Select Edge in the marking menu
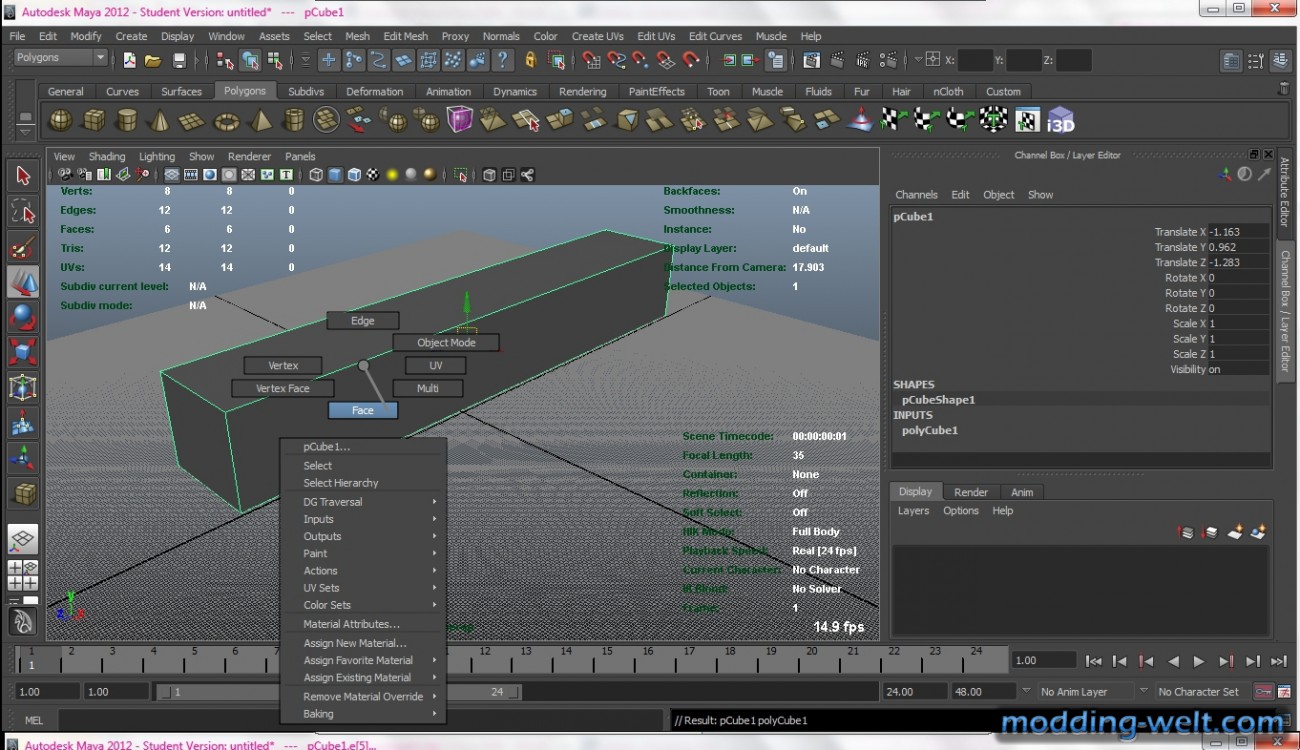Image resolution: width=1300 pixels, height=750 pixels. pos(363,321)
